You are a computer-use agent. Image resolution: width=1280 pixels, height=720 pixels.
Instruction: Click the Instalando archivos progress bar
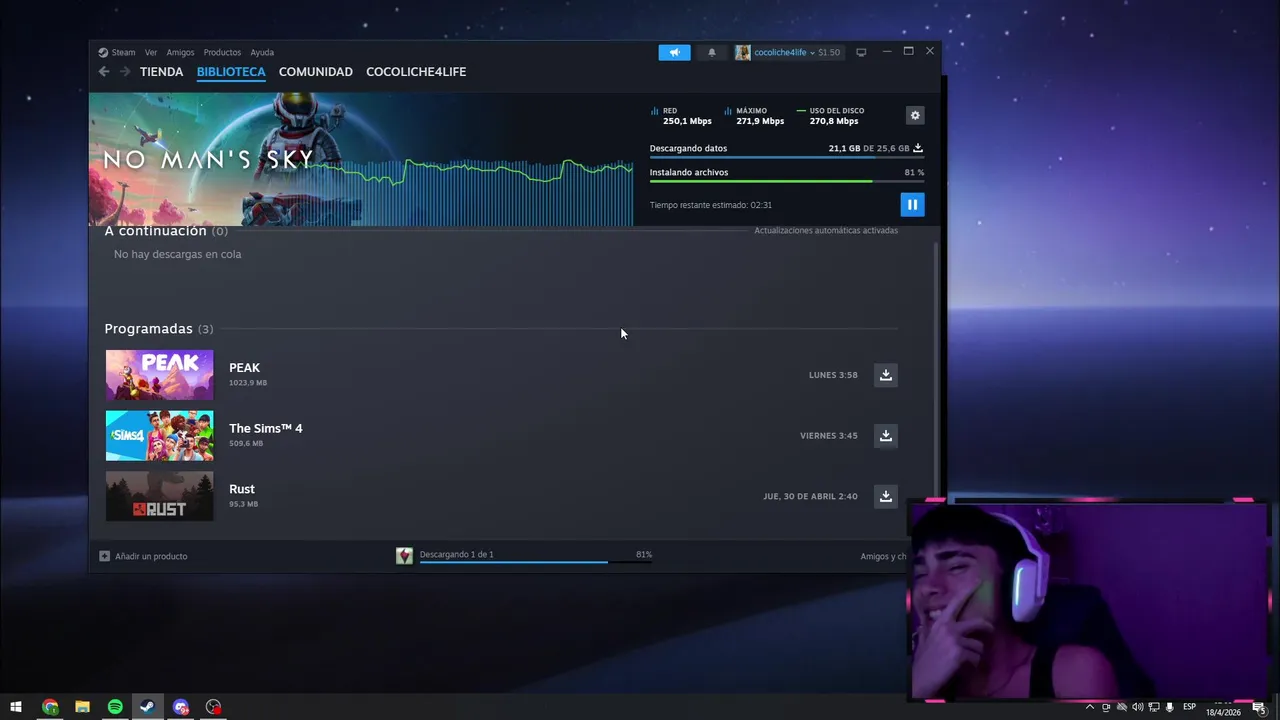tap(786, 181)
